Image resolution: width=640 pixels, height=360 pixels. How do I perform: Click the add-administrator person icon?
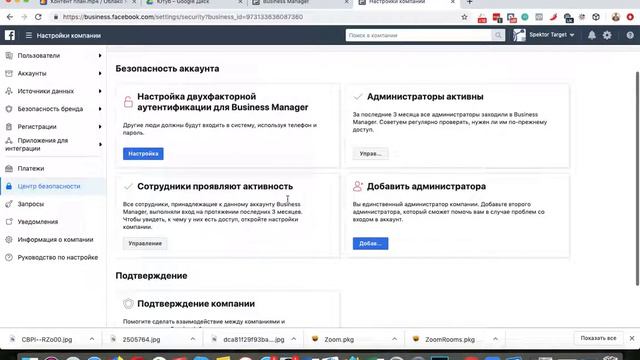(358, 186)
